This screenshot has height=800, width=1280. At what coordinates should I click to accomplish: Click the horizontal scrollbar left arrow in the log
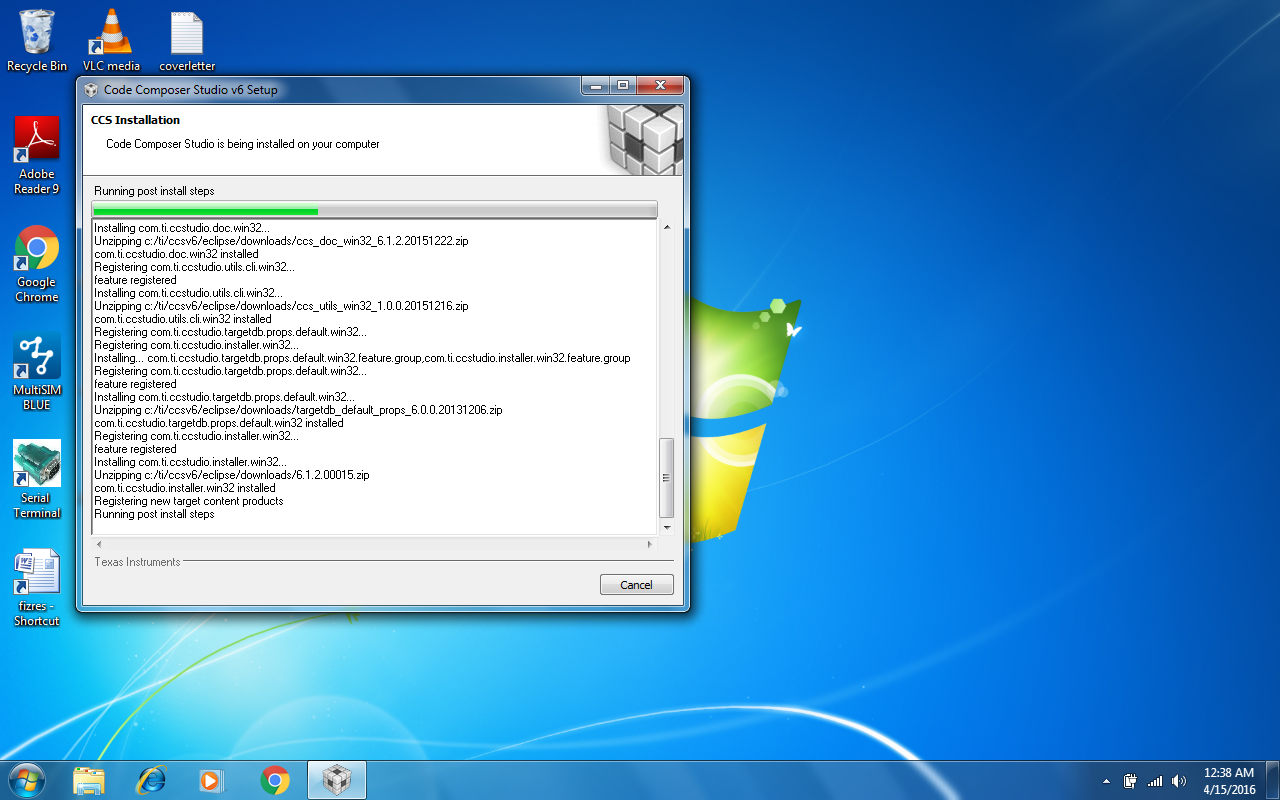[x=98, y=544]
